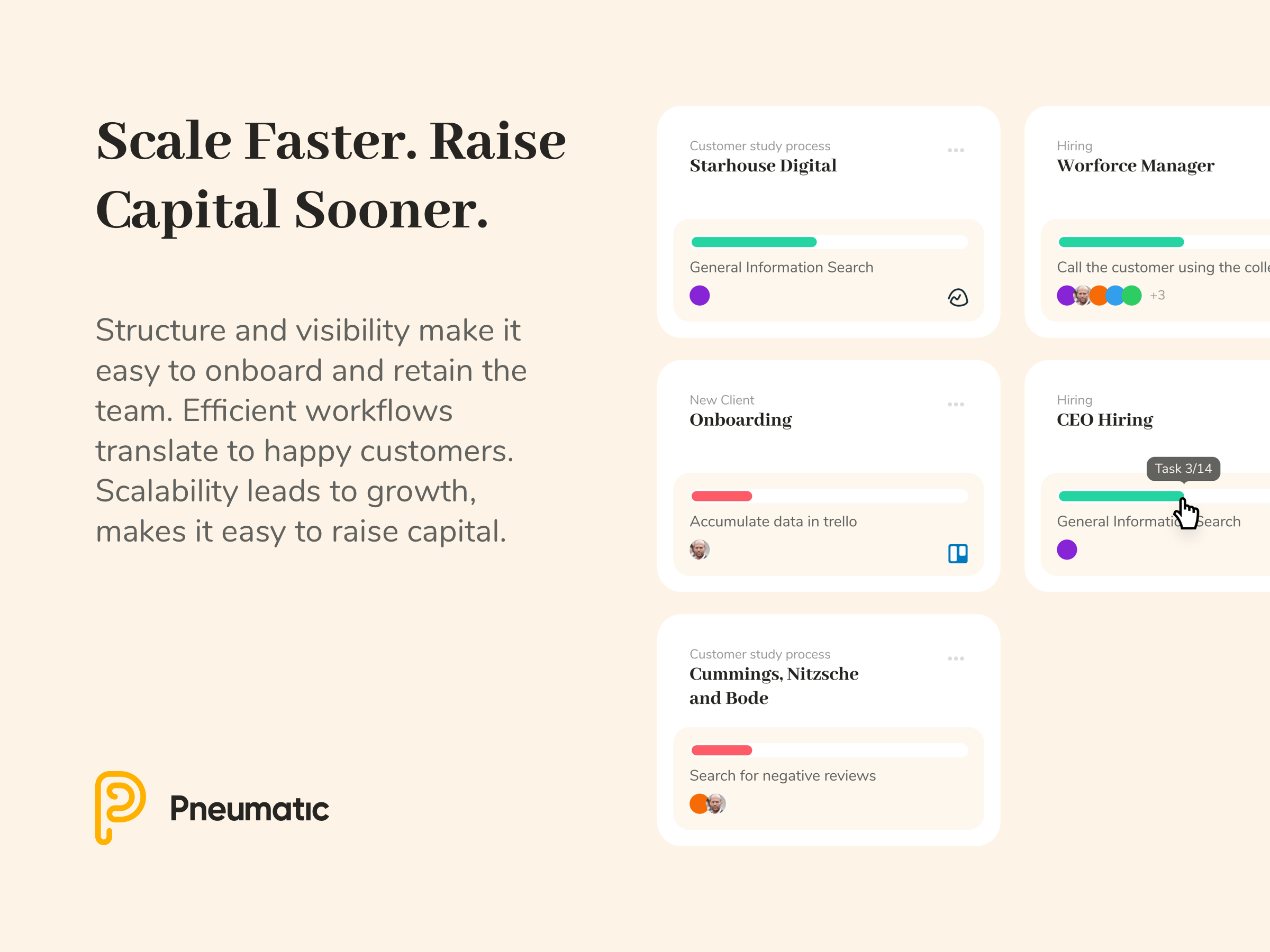Click the 'Accumulate data in trello' task
1270x952 pixels.
773,521
